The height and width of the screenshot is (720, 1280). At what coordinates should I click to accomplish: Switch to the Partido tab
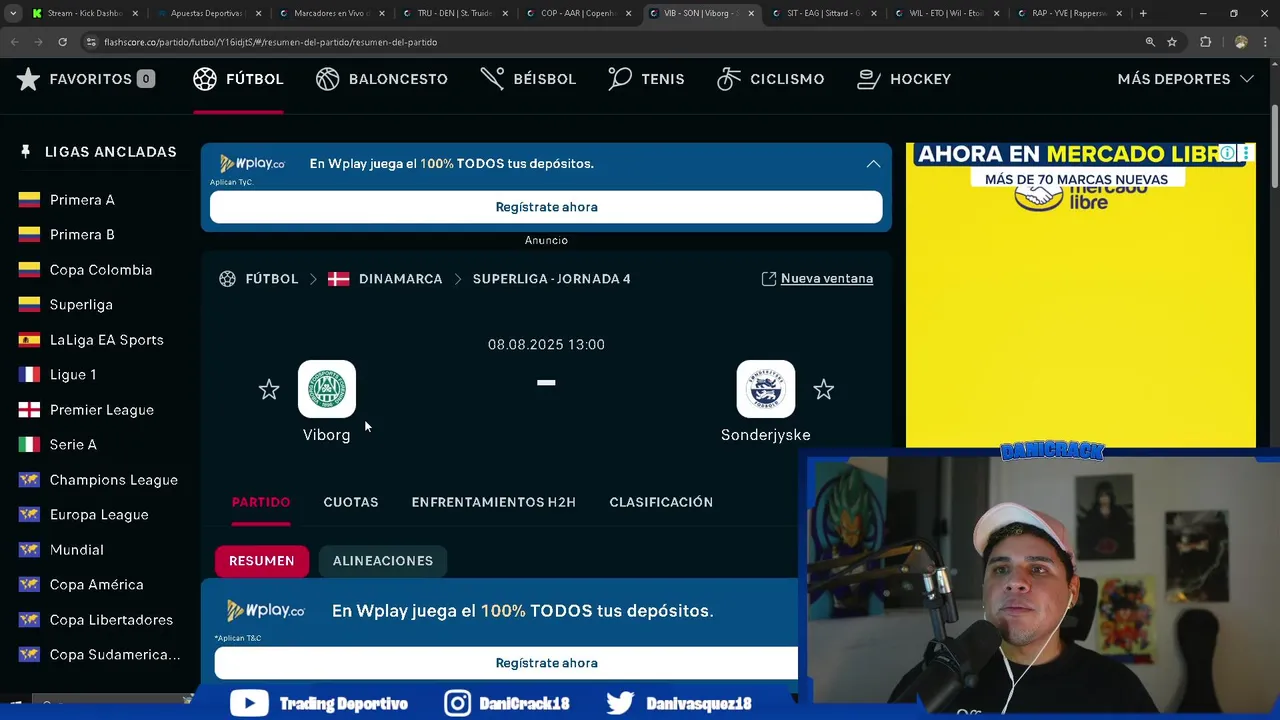tap(261, 502)
